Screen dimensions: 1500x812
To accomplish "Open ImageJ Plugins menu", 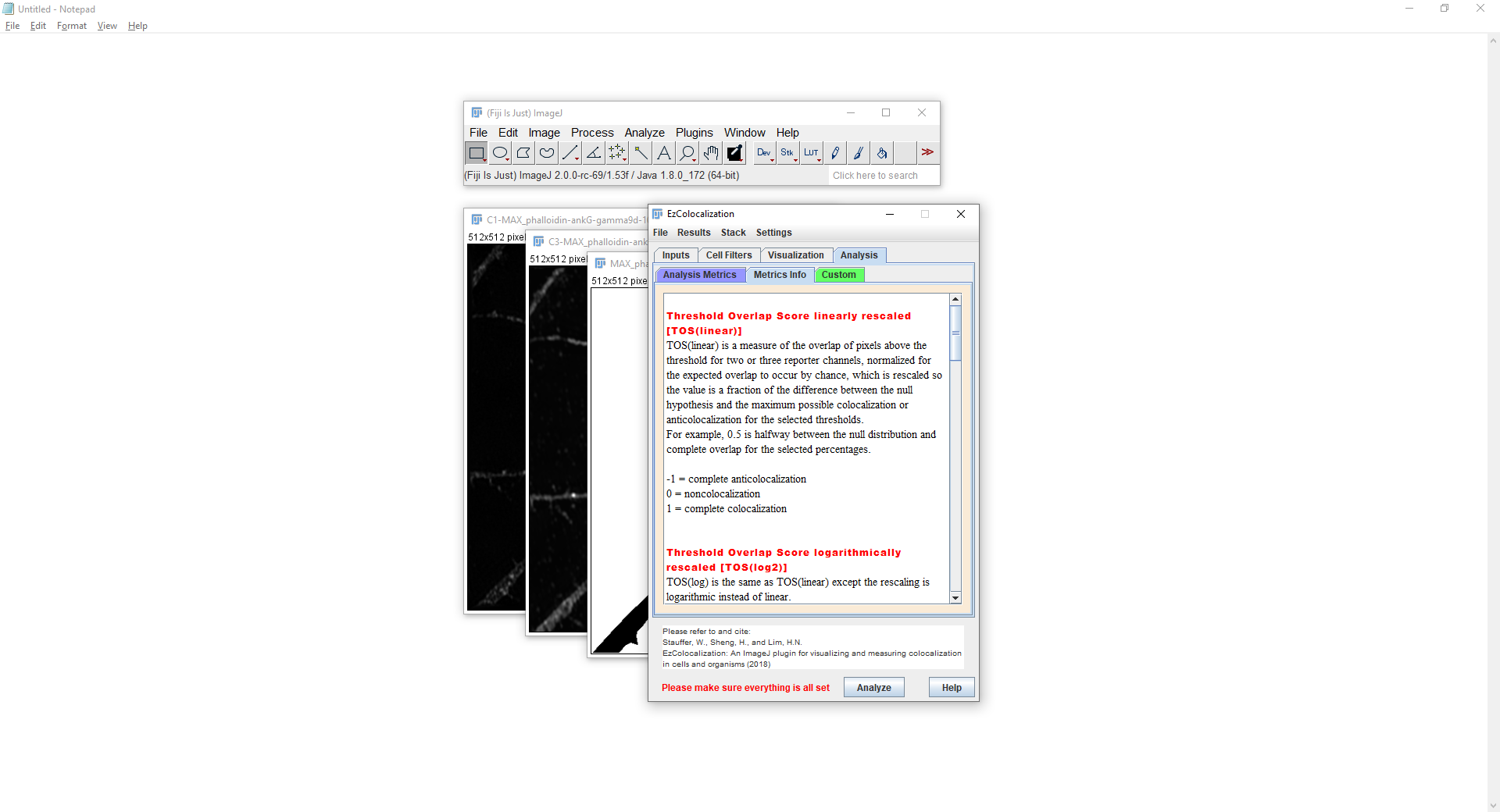I will (x=695, y=133).
